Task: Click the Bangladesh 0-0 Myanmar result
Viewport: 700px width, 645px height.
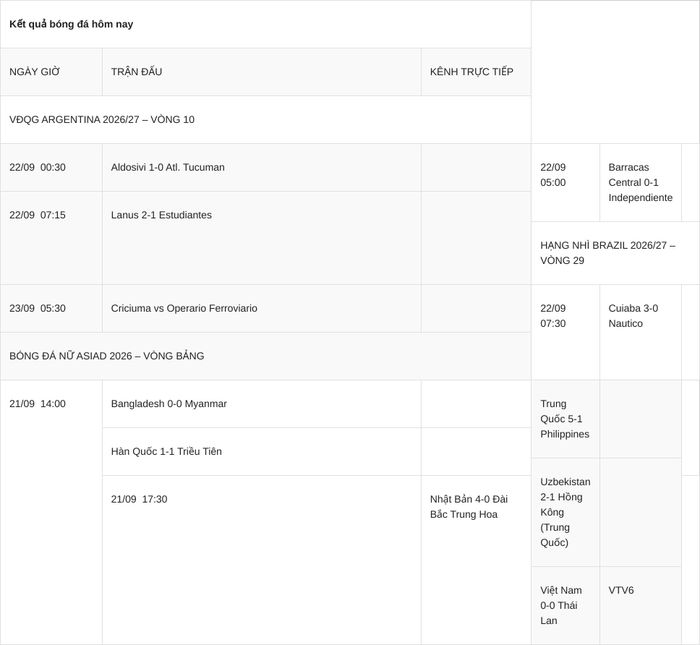Action: tap(169, 404)
